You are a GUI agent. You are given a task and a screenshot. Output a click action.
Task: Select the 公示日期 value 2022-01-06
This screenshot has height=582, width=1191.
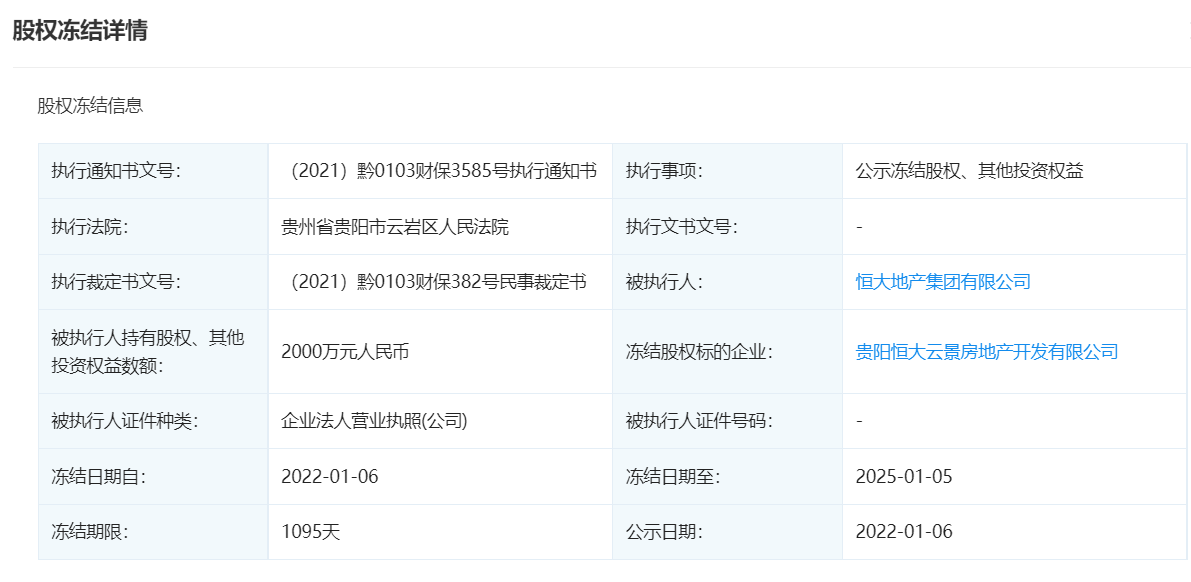pos(904,531)
